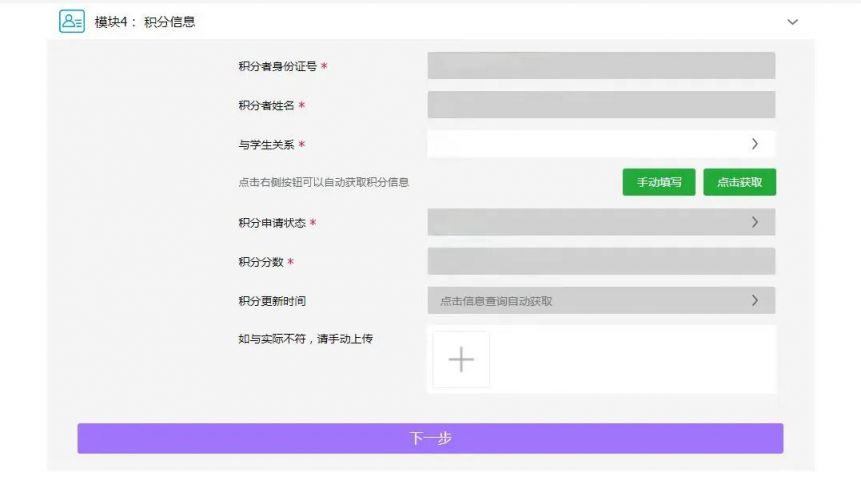861x488 pixels.
Task: Click the 积分申请状态 label
Action: 272,223
